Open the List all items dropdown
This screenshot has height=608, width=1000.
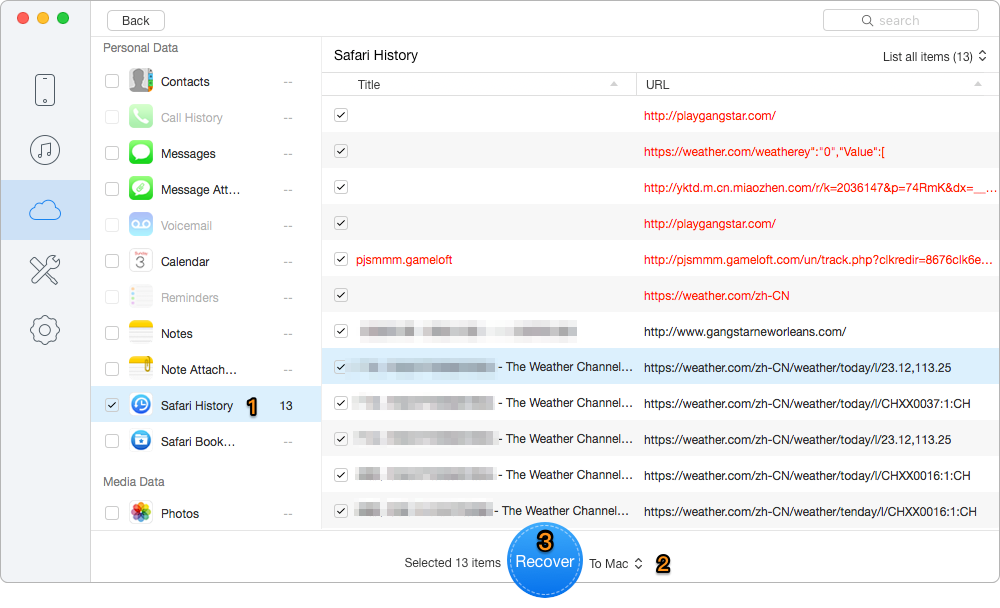pyautogui.click(x=934, y=56)
